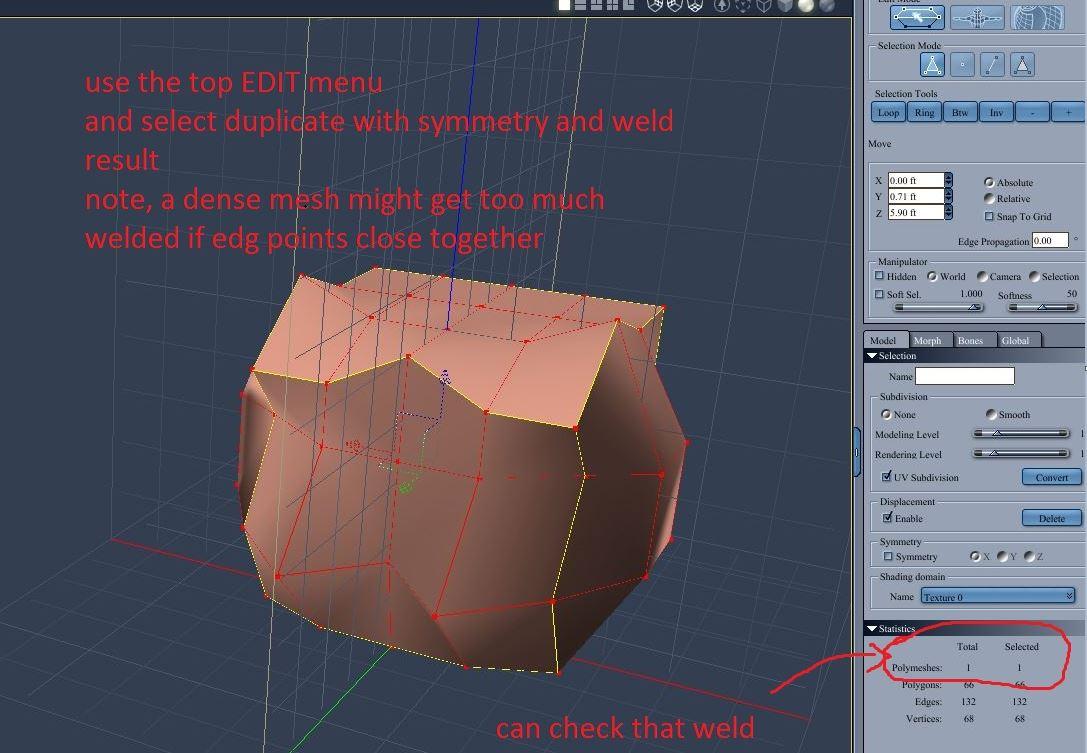
Task: Select None subdivision option
Action: (886, 414)
